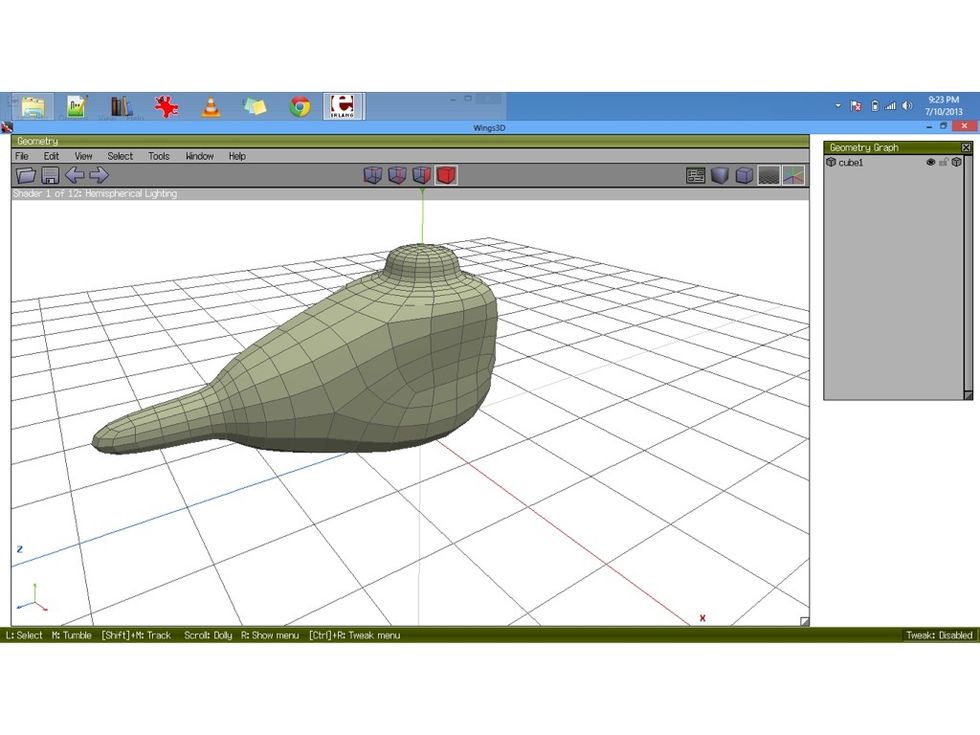Toggle axes display with the colored axes icon
The image size is (980, 735).
(x=795, y=175)
